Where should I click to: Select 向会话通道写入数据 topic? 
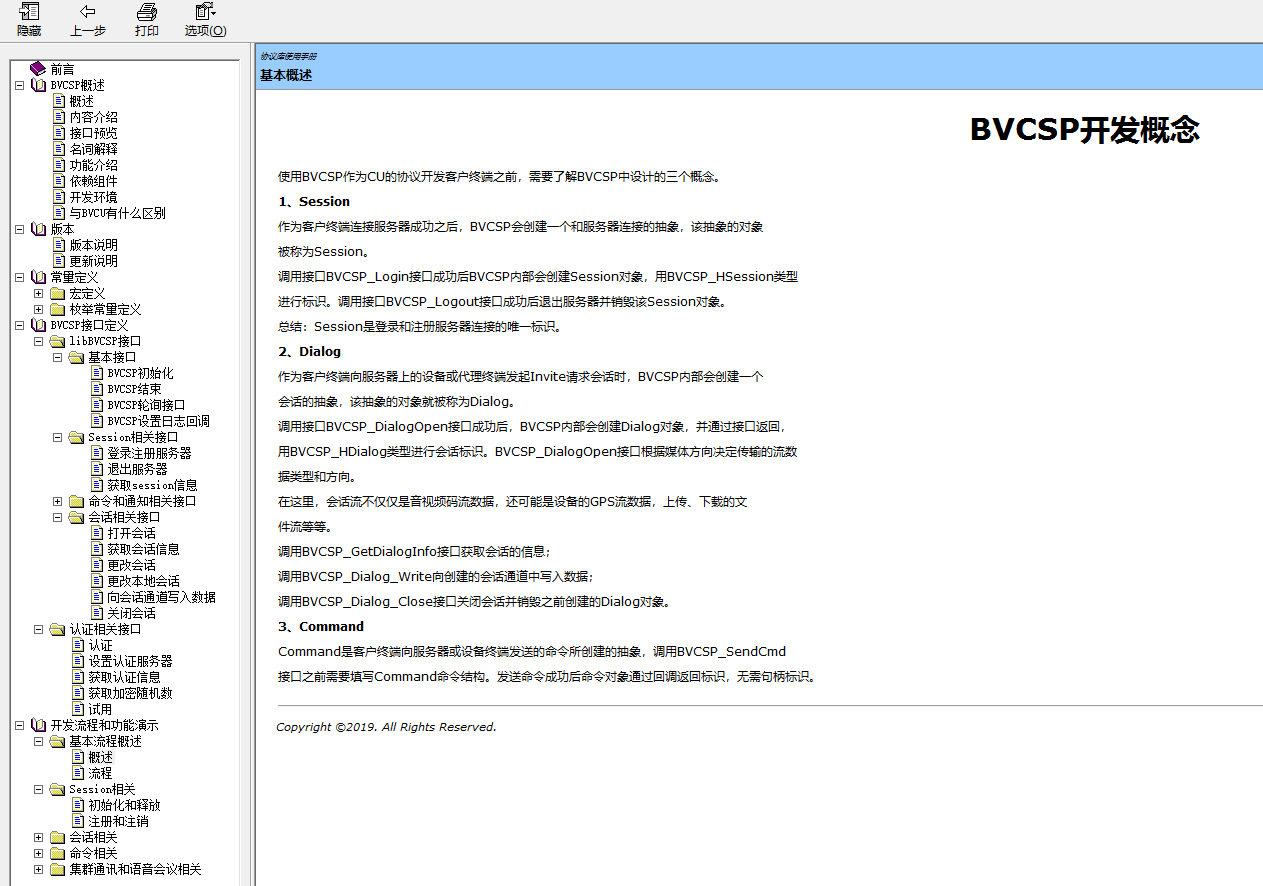click(161, 597)
